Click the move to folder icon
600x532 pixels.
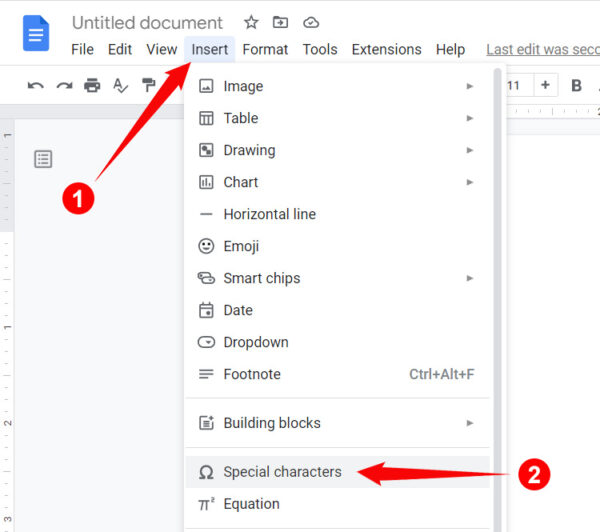(x=280, y=22)
